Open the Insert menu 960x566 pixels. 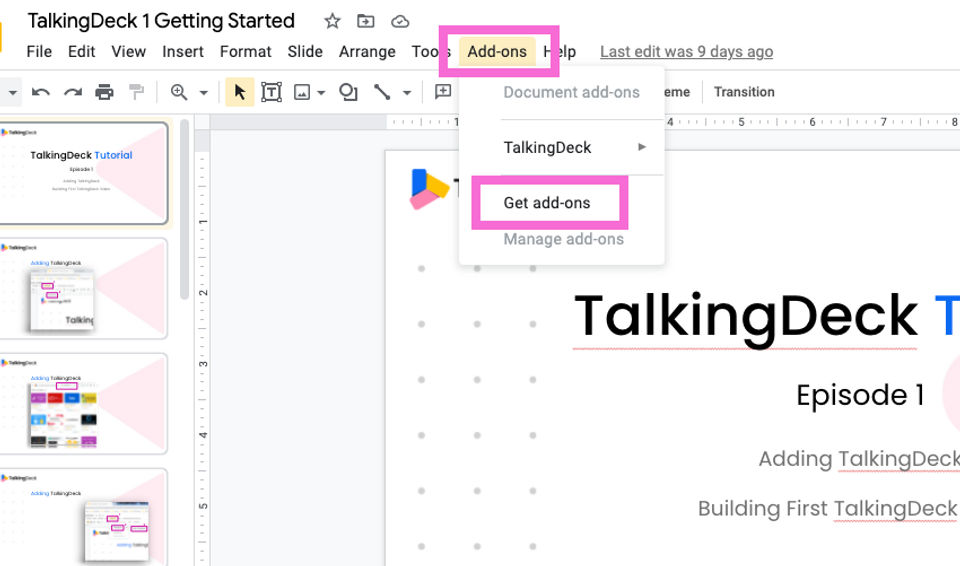click(182, 52)
